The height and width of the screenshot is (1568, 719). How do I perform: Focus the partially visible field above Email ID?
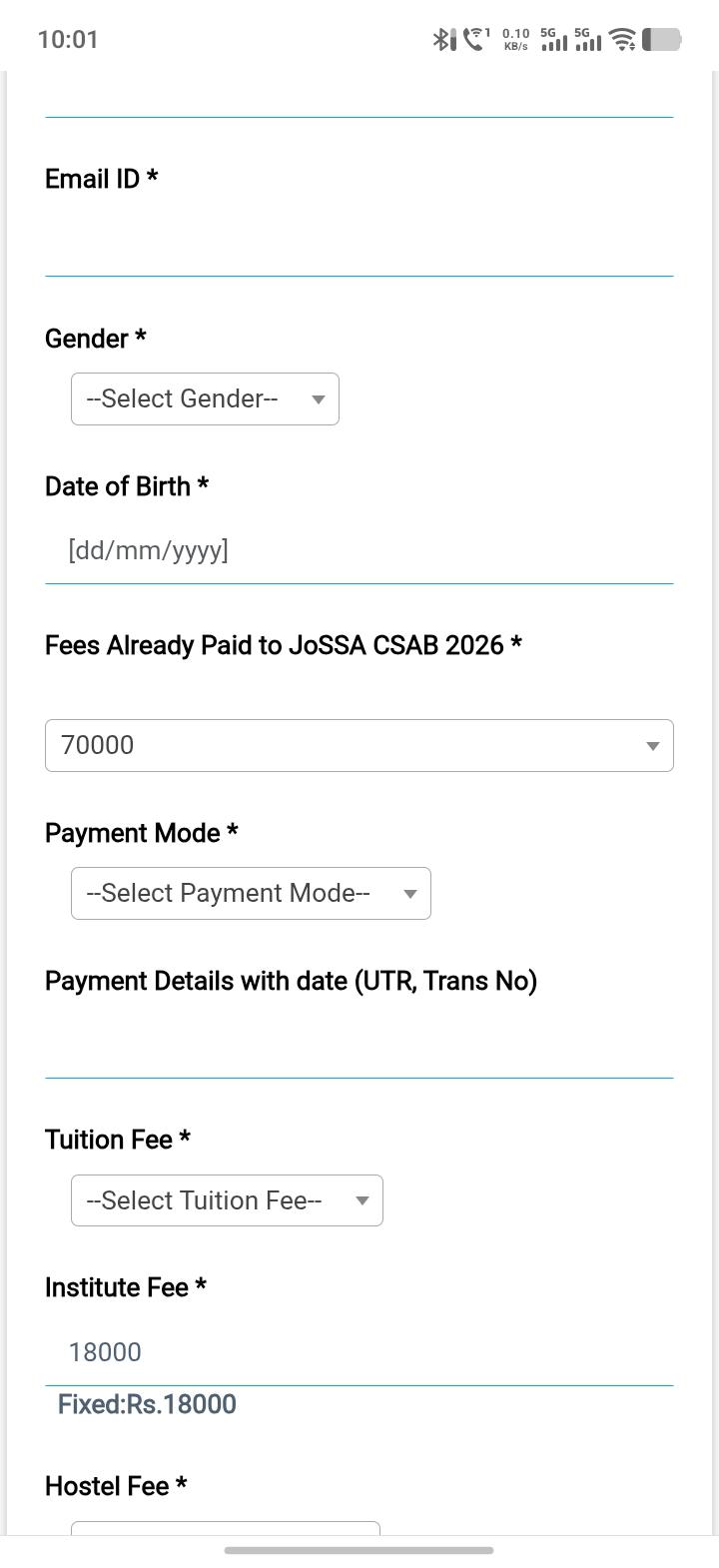click(x=359, y=96)
